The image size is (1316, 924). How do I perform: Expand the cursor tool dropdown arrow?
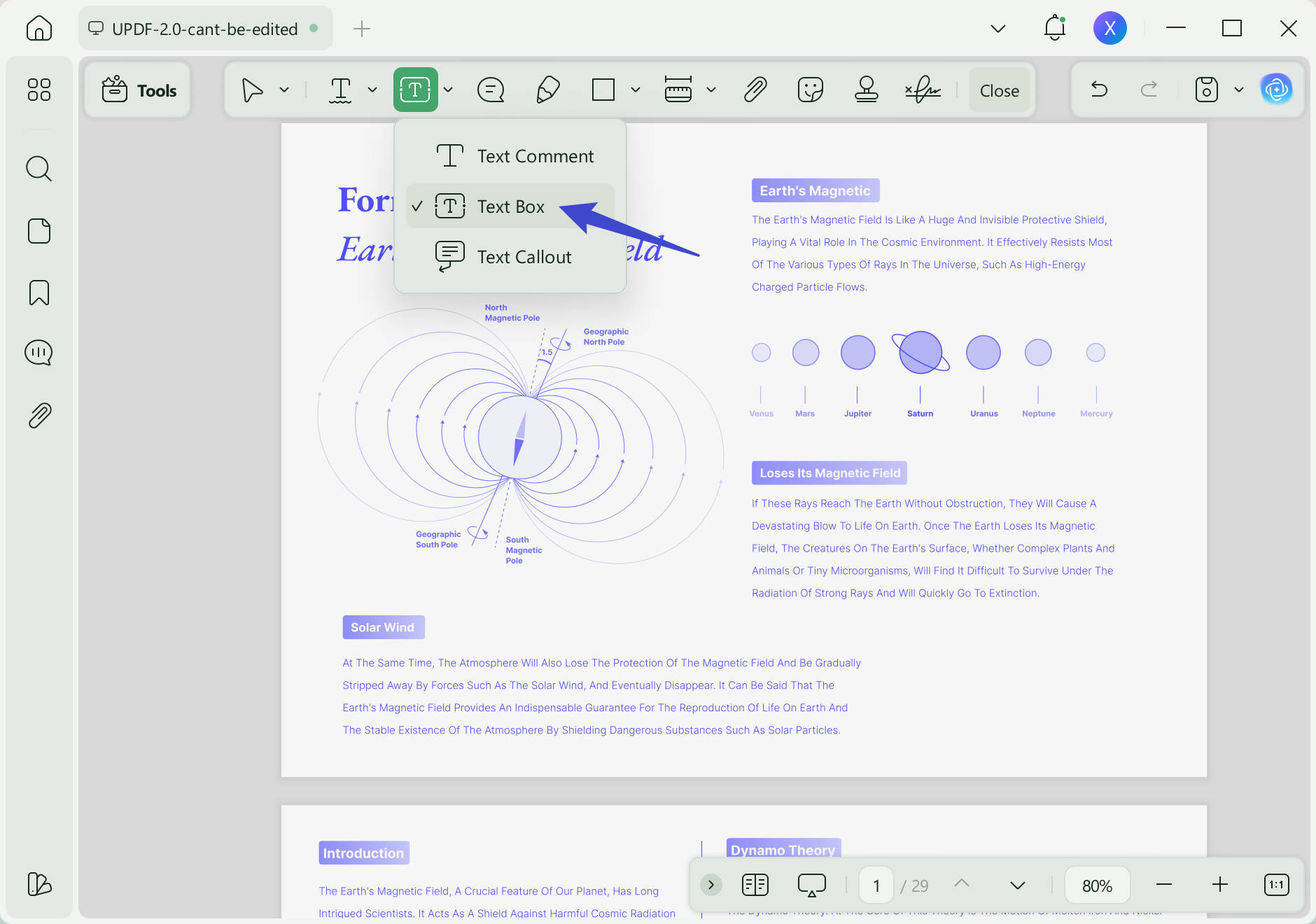[x=284, y=90]
